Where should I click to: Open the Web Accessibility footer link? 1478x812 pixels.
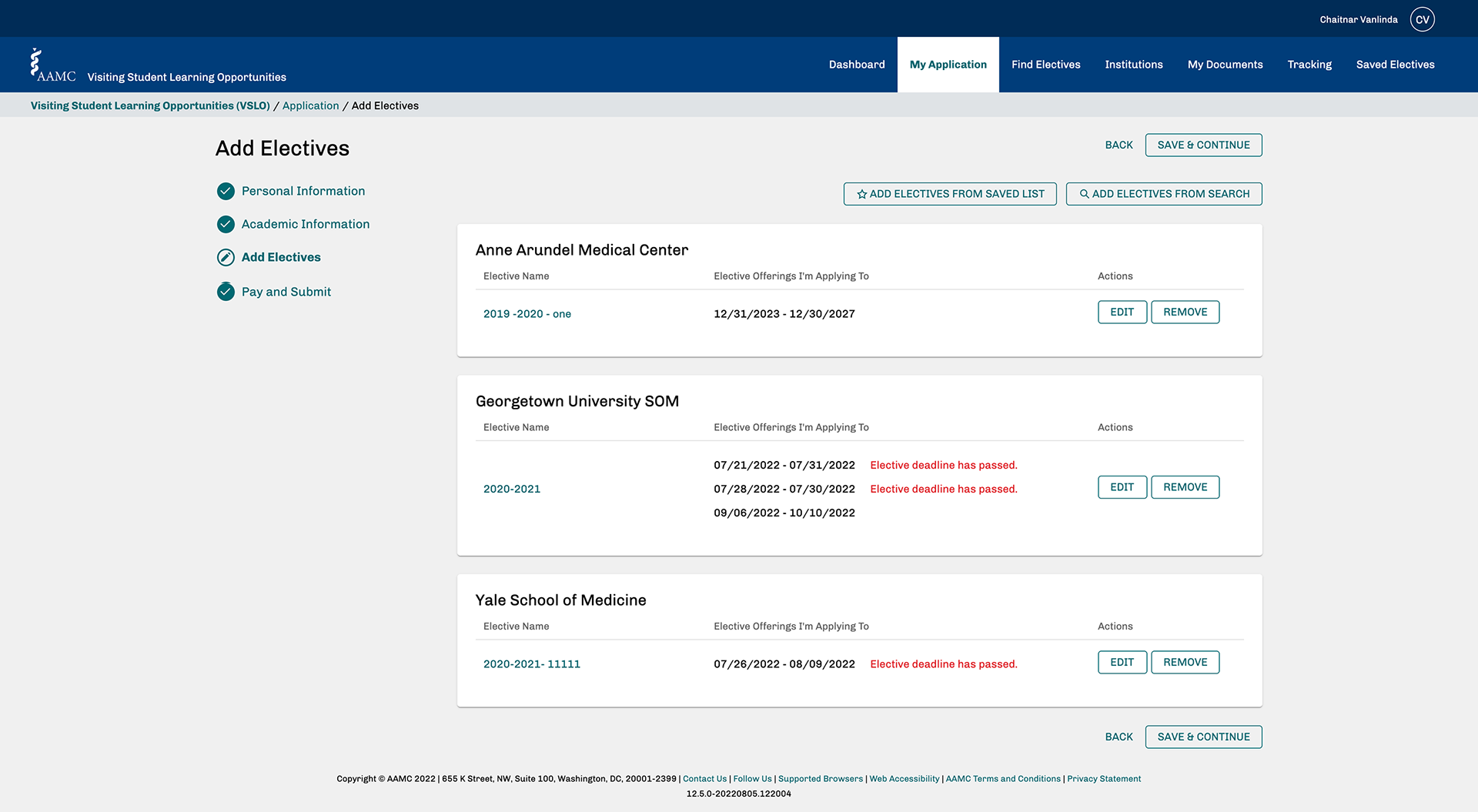(x=905, y=779)
